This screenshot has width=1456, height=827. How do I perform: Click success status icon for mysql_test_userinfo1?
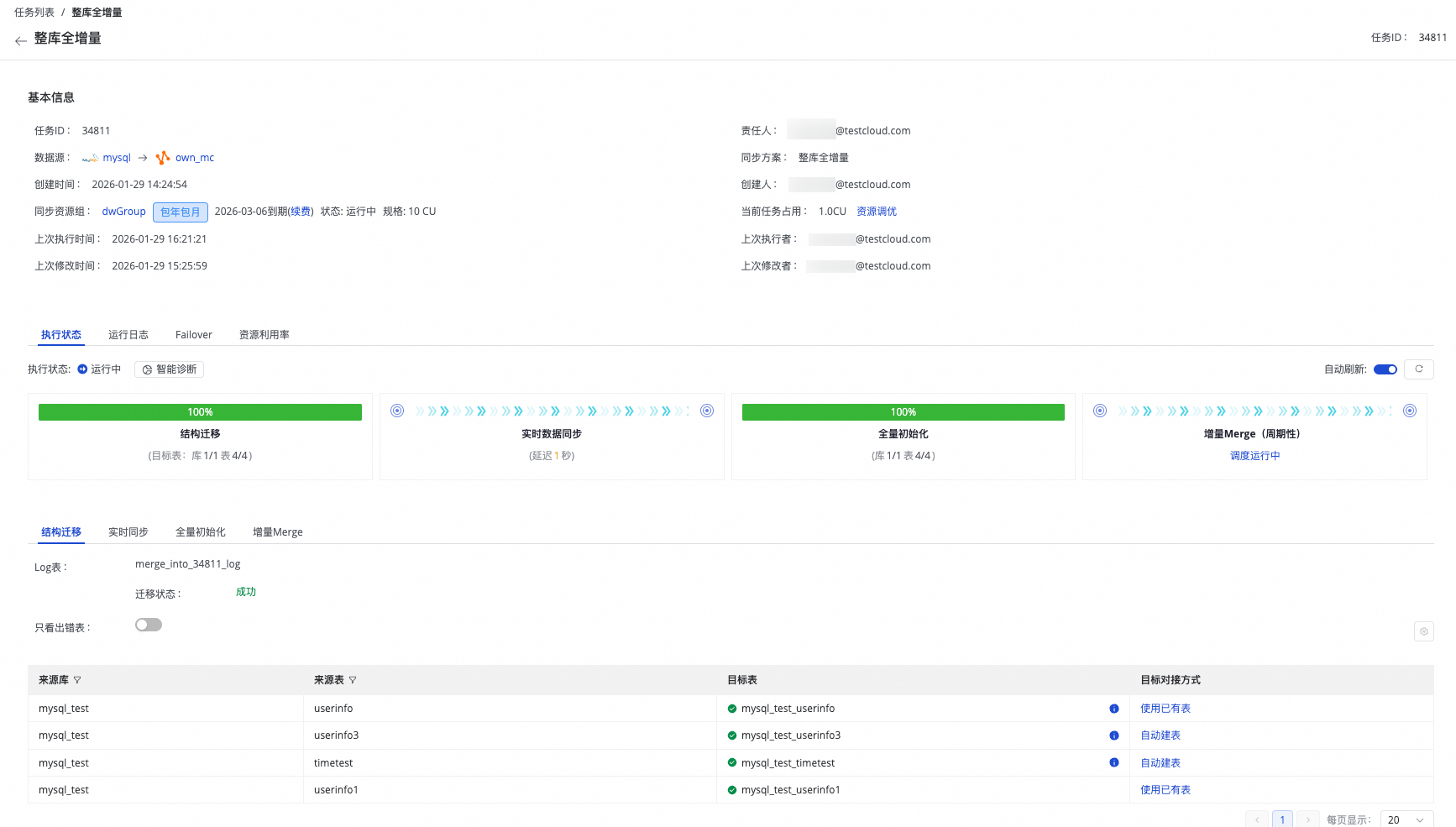coord(732,790)
